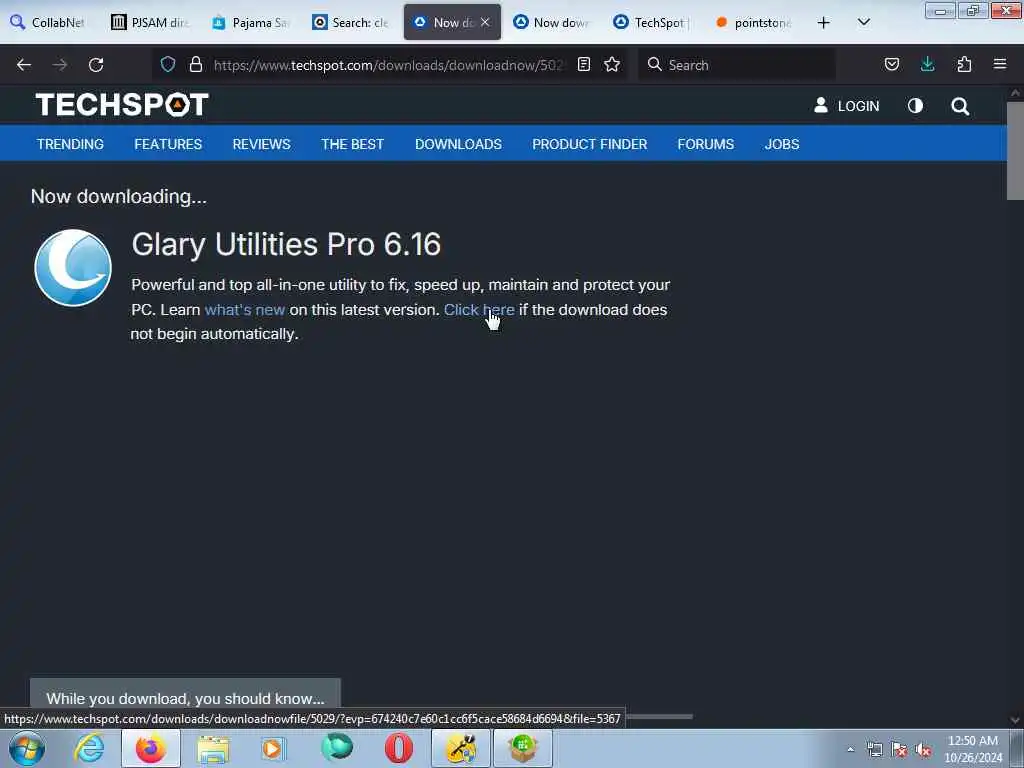Open the Save to Pocket icon
Image resolution: width=1024 pixels, height=768 pixels.
click(x=891, y=64)
